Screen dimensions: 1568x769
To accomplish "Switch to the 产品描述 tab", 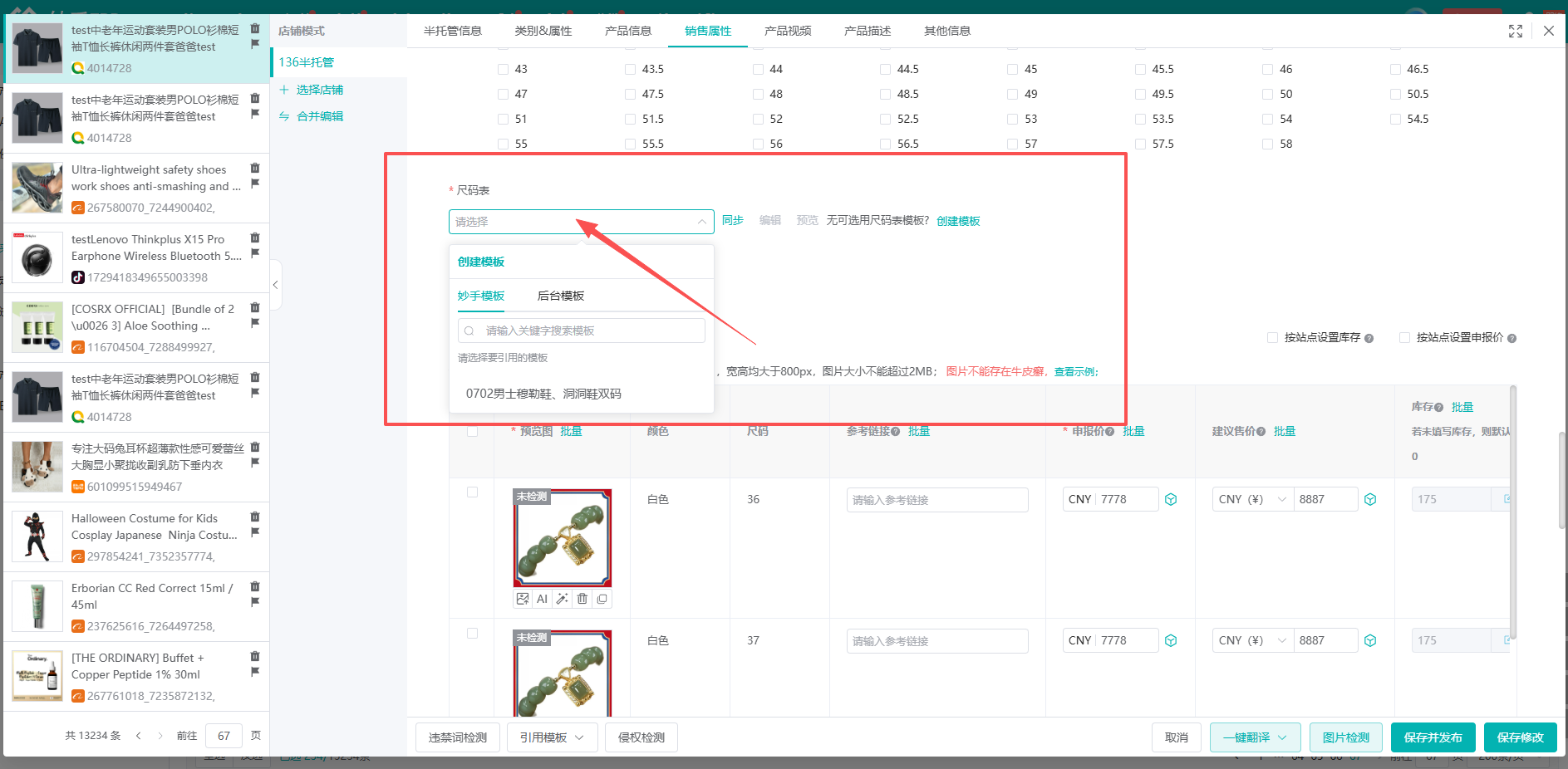I will (x=868, y=31).
